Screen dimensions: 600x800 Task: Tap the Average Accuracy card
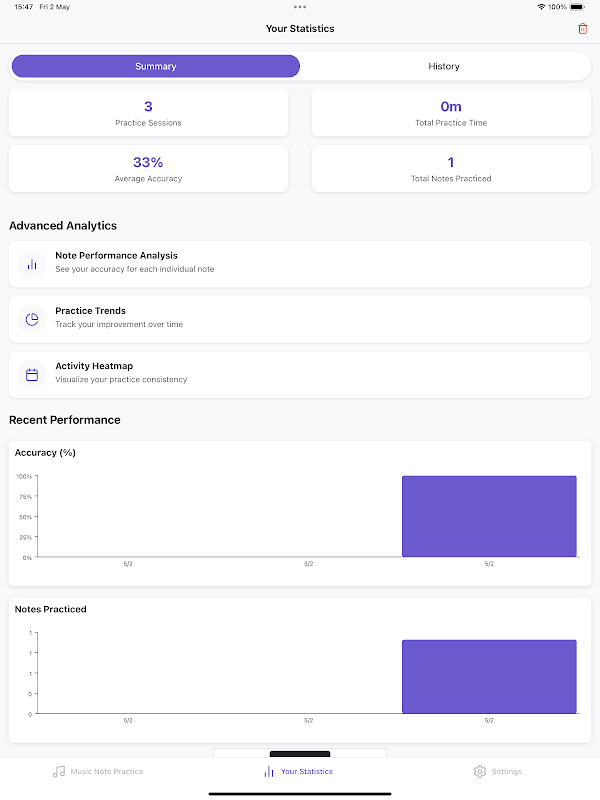coord(148,168)
